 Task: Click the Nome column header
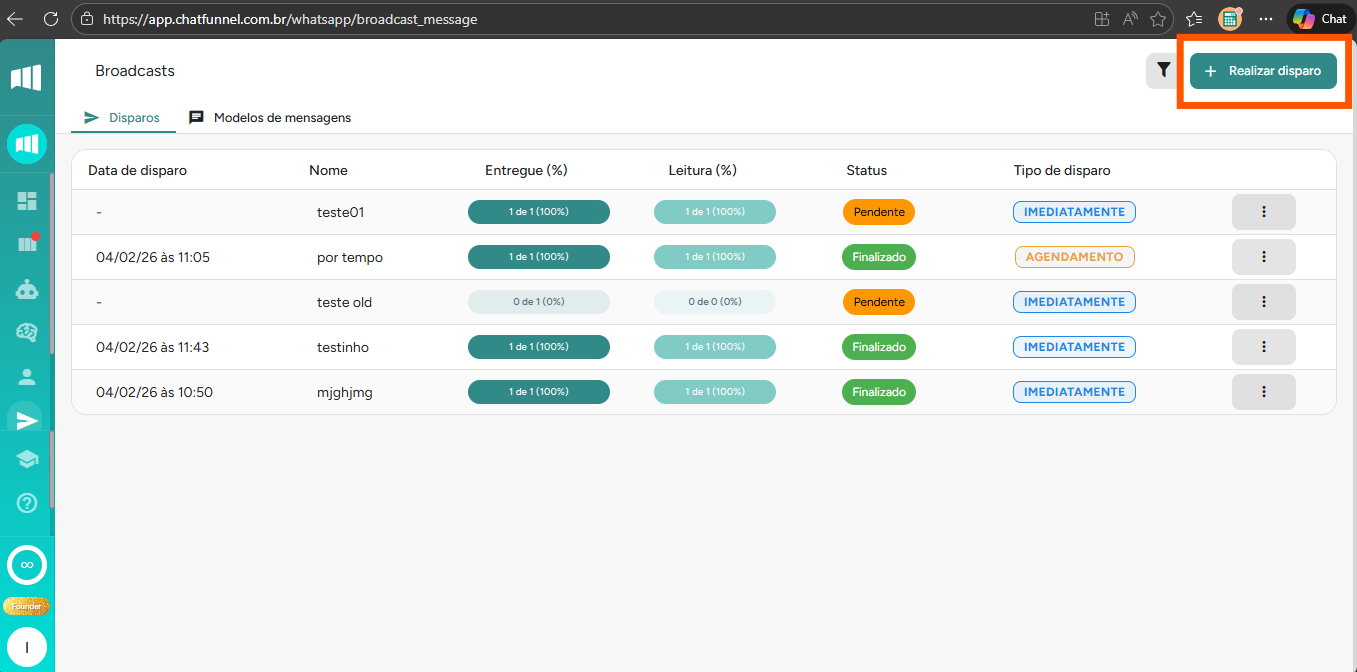coord(328,170)
